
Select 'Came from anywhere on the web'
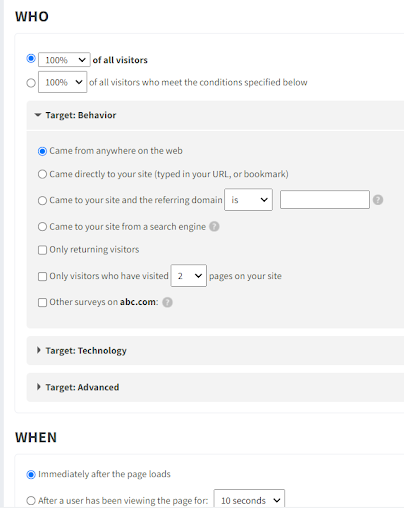[42, 151]
